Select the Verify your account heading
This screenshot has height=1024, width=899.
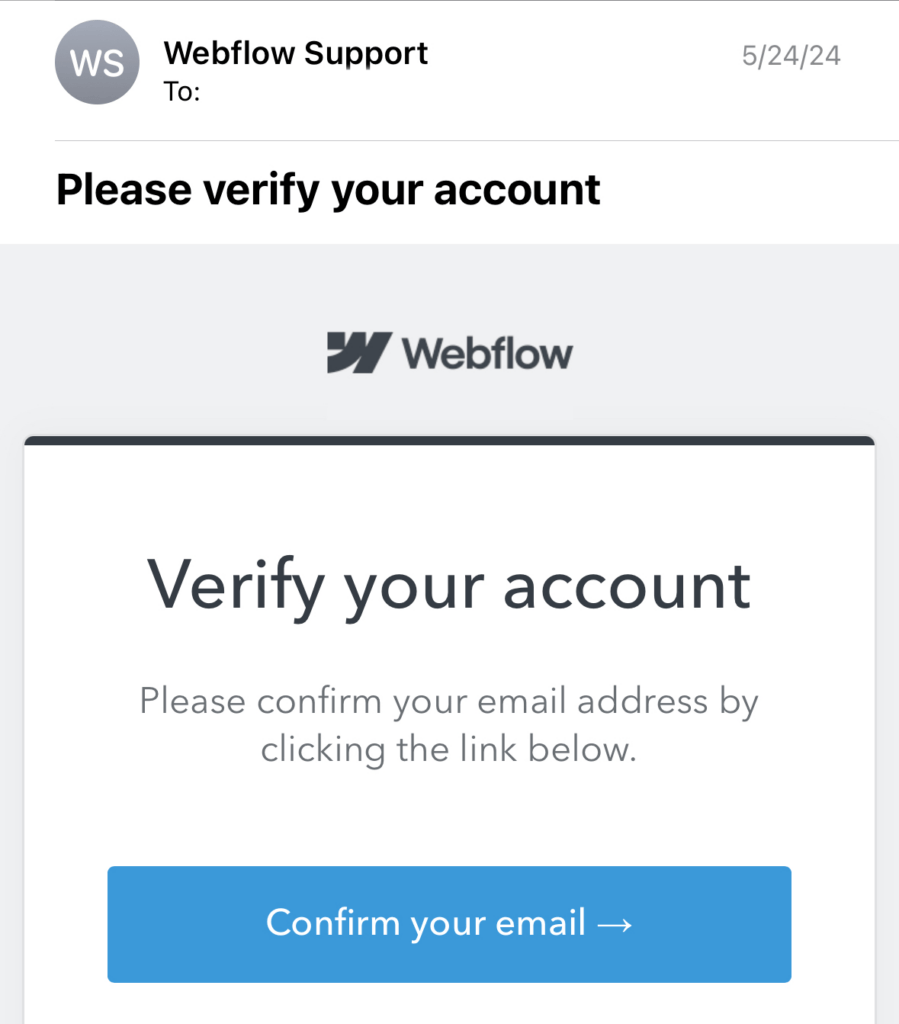coord(449,585)
